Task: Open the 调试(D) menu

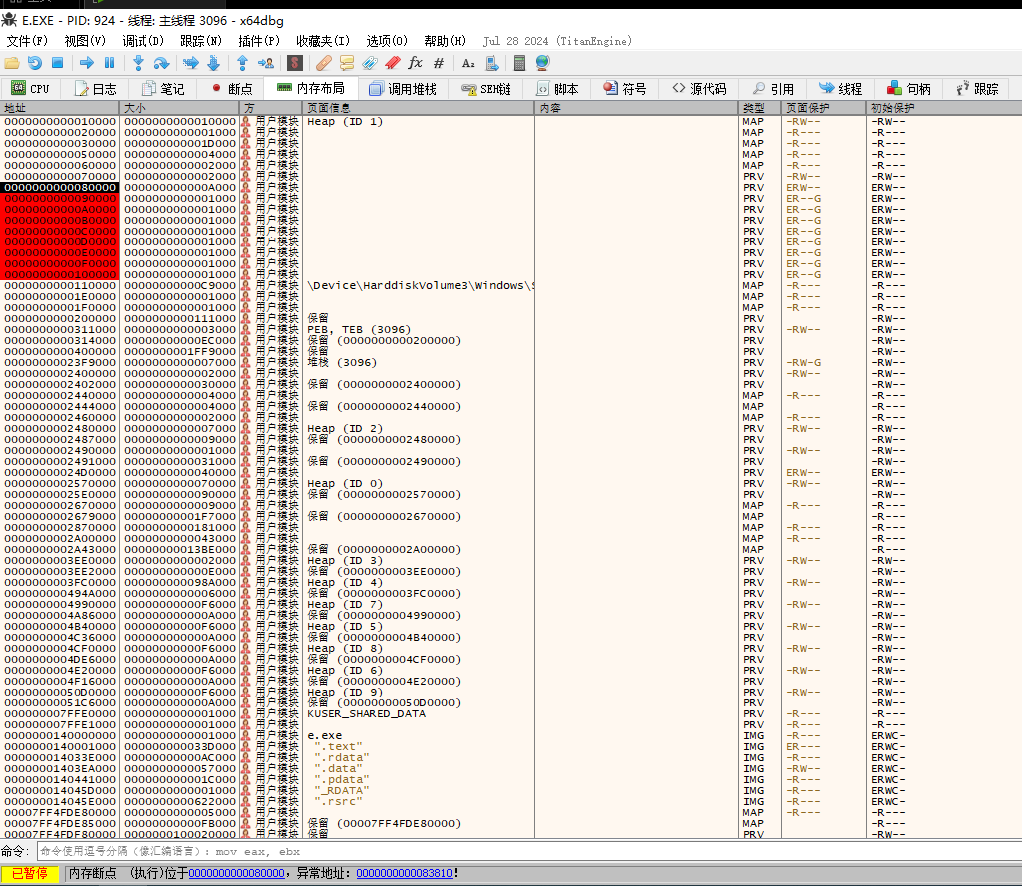Action: click(x=143, y=41)
